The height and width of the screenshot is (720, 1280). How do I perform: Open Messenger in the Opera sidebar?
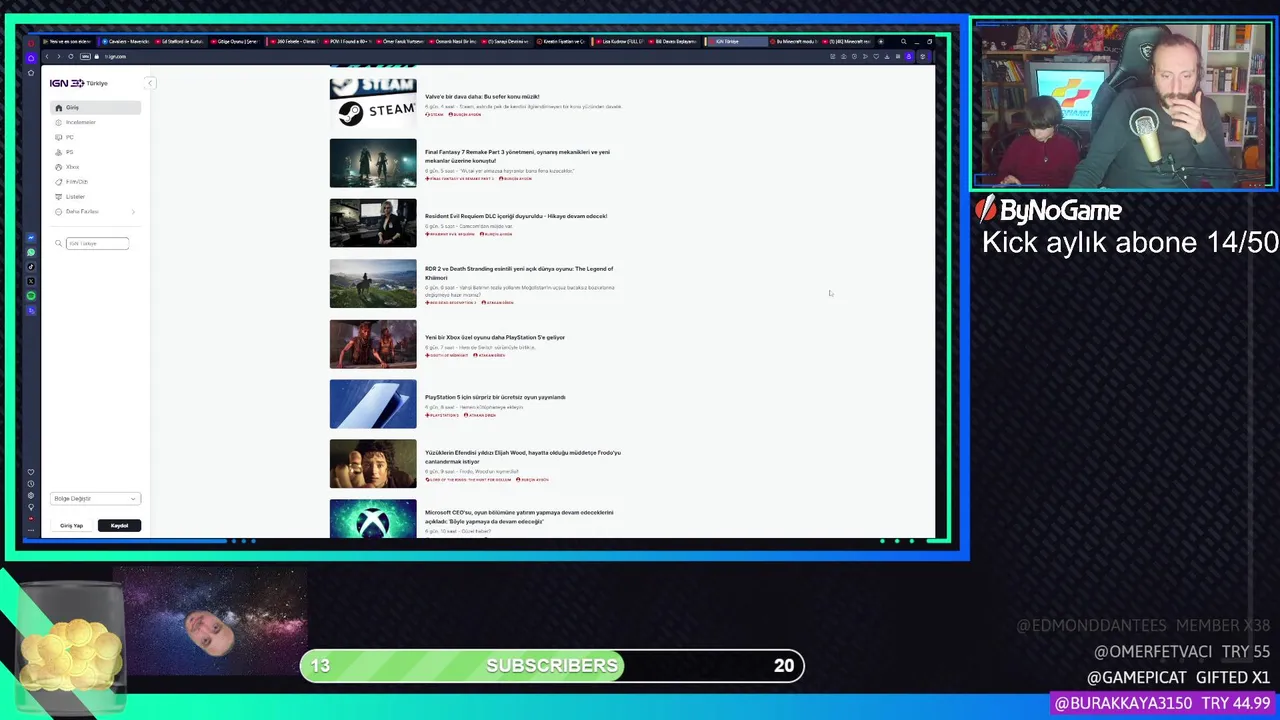coord(31,238)
